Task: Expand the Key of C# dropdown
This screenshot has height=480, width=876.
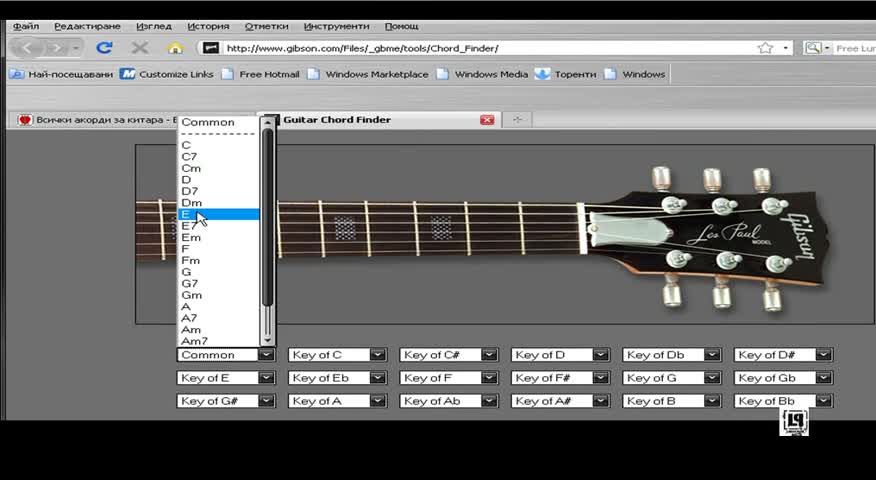Action: [x=489, y=355]
